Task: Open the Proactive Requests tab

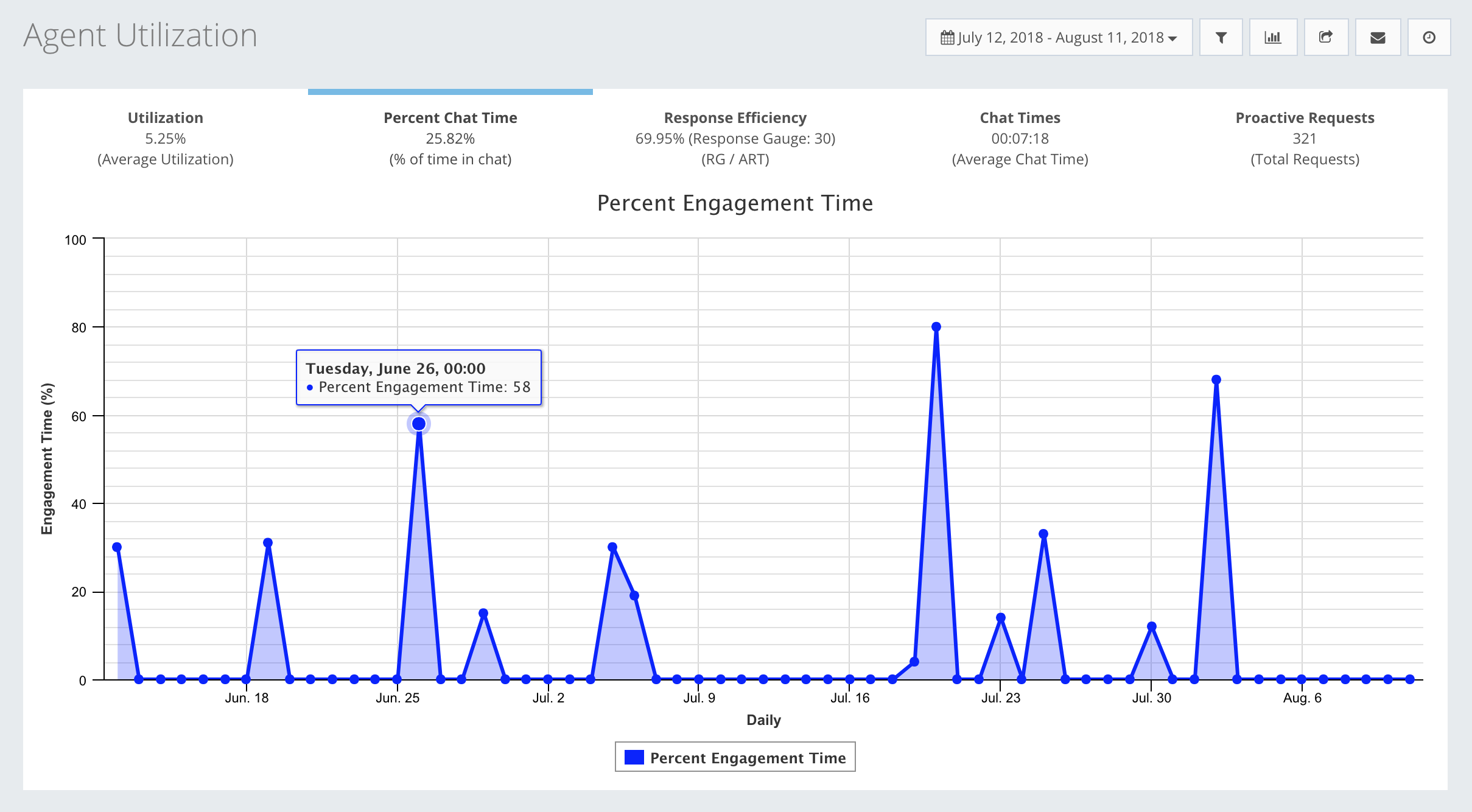Action: (1305, 138)
